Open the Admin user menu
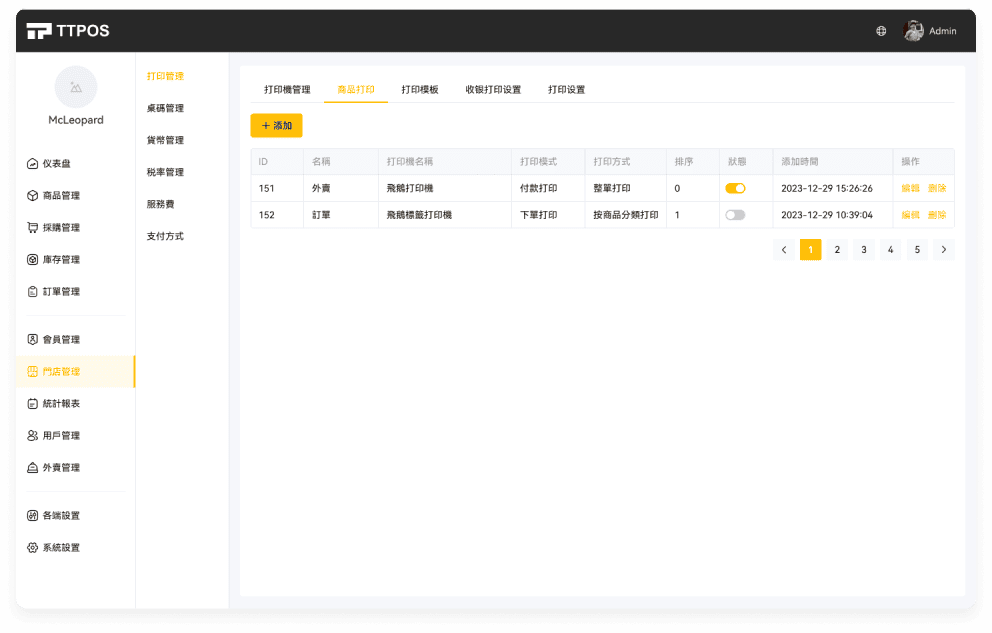 (x=930, y=31)
